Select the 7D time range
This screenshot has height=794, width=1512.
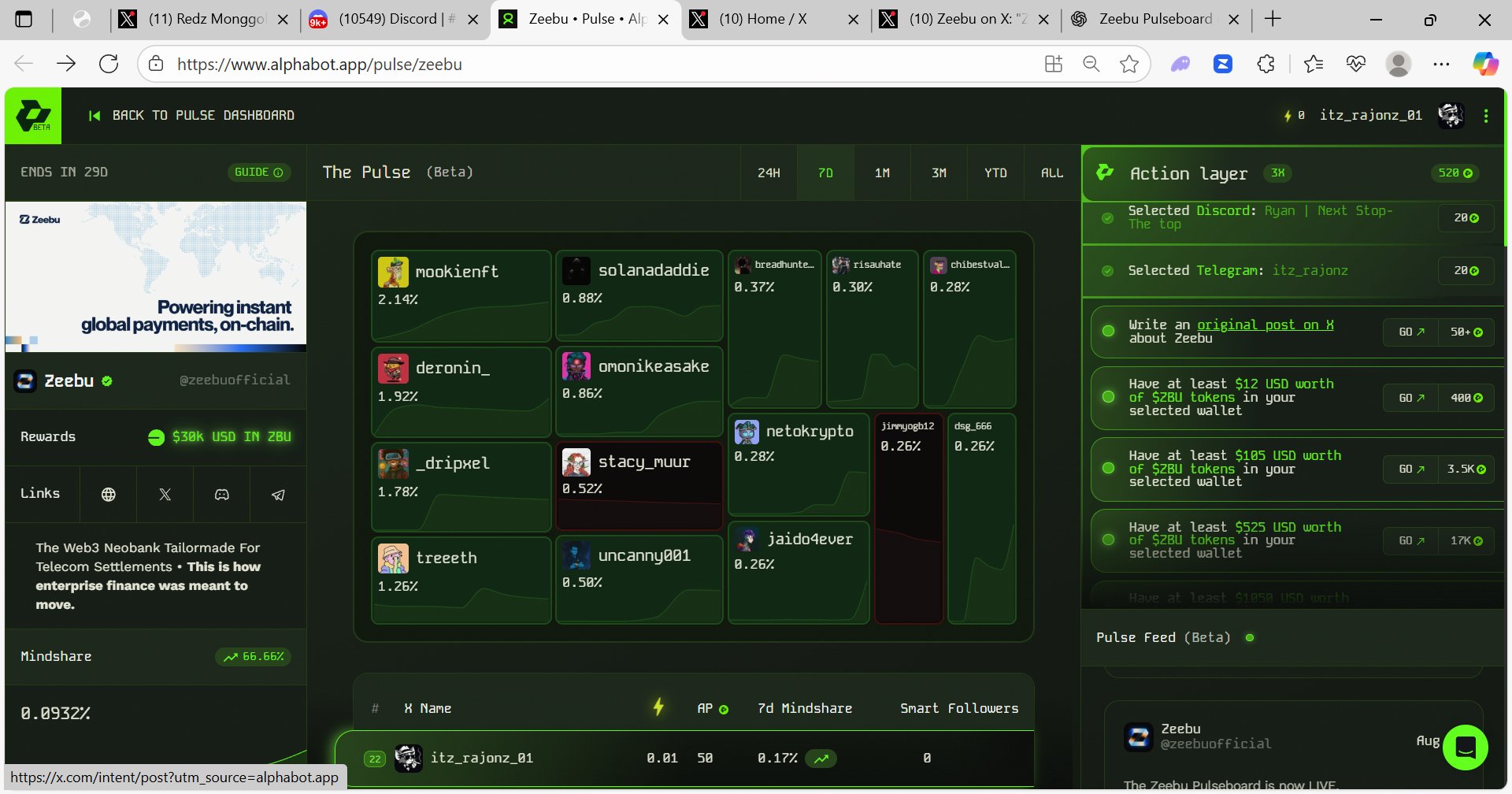825,173
